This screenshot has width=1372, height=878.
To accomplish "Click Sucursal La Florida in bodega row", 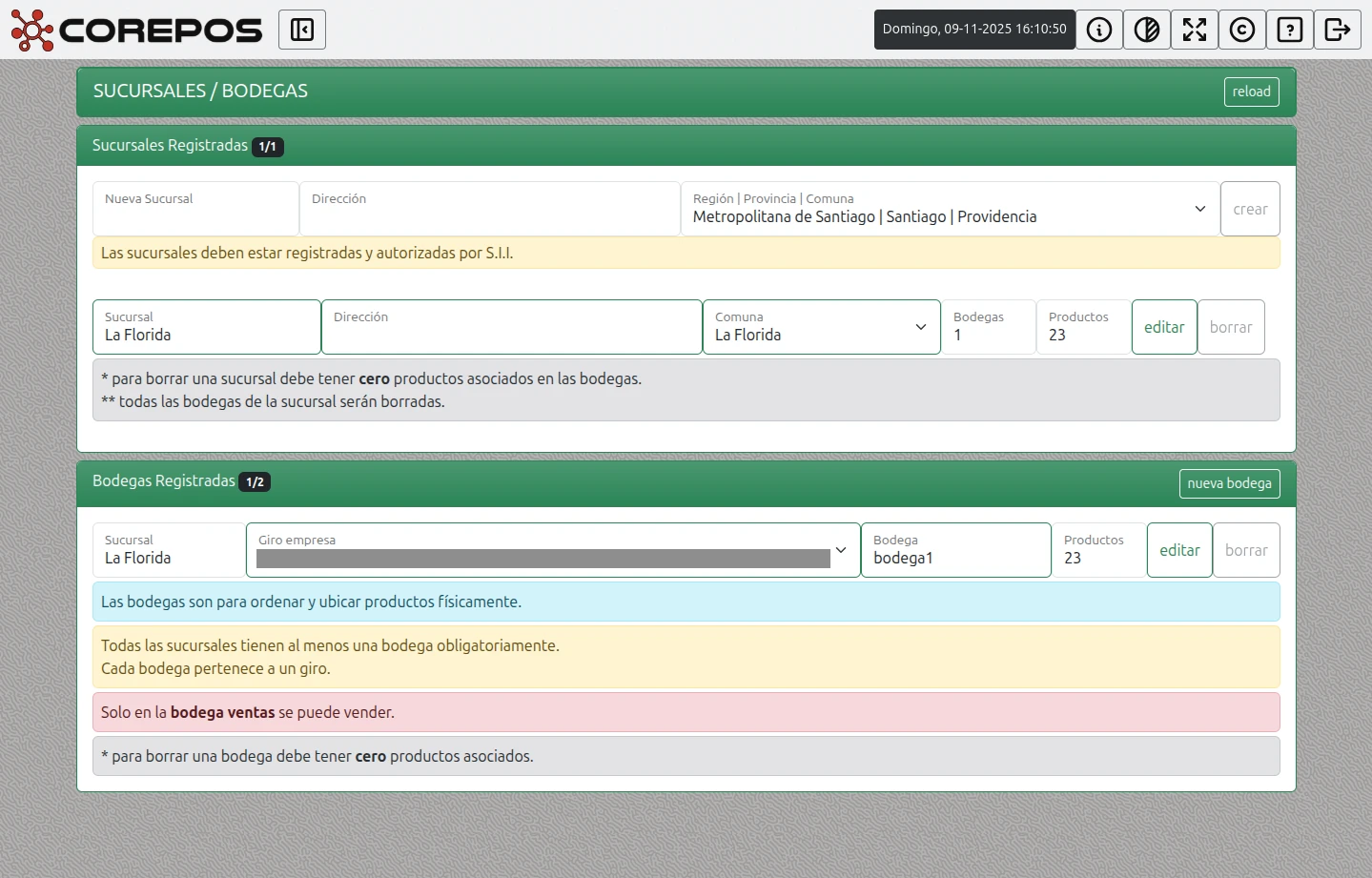I will [169, 550].
